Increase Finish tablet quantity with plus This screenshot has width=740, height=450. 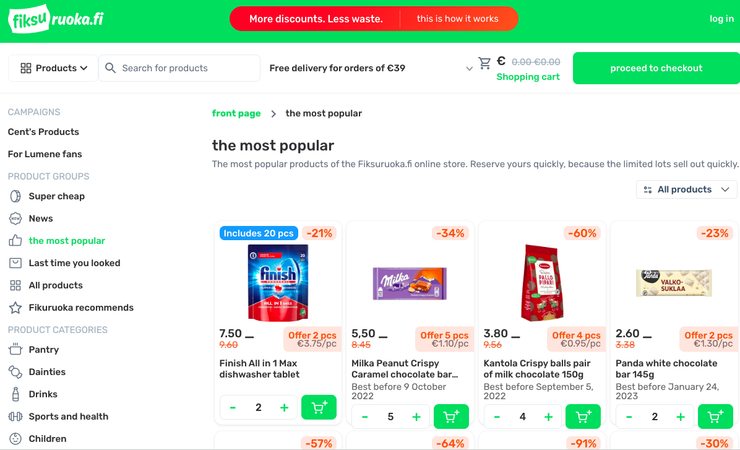coord(284,408)
